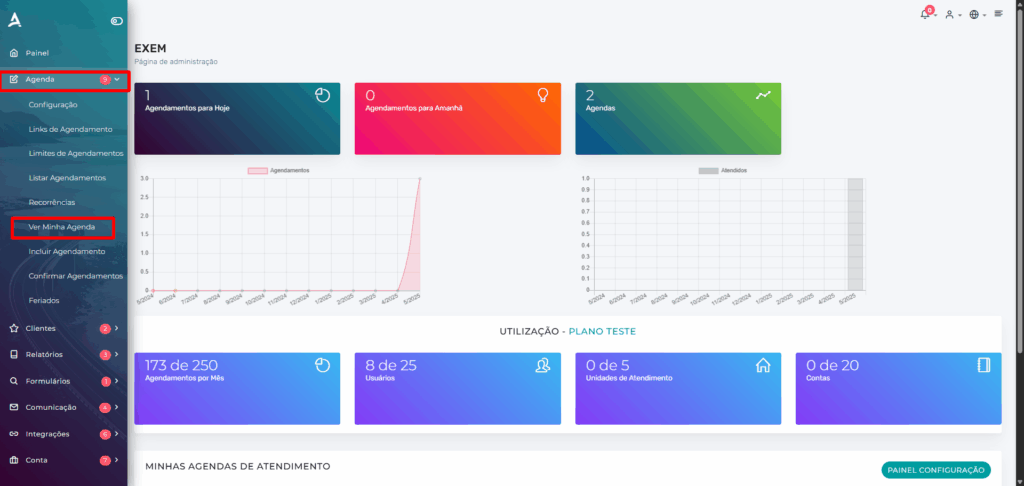Click the Integrações link icon
The height and width of the screenshot is (486, 1024).
click(14, 434)
